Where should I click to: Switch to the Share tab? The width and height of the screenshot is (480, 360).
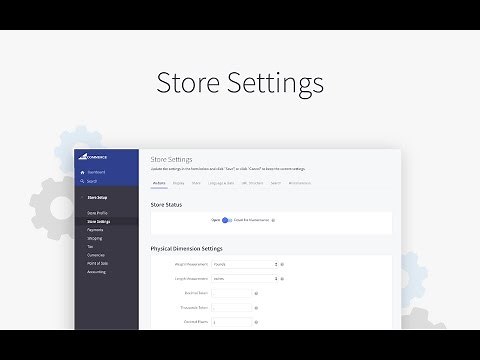click(196, 183)
